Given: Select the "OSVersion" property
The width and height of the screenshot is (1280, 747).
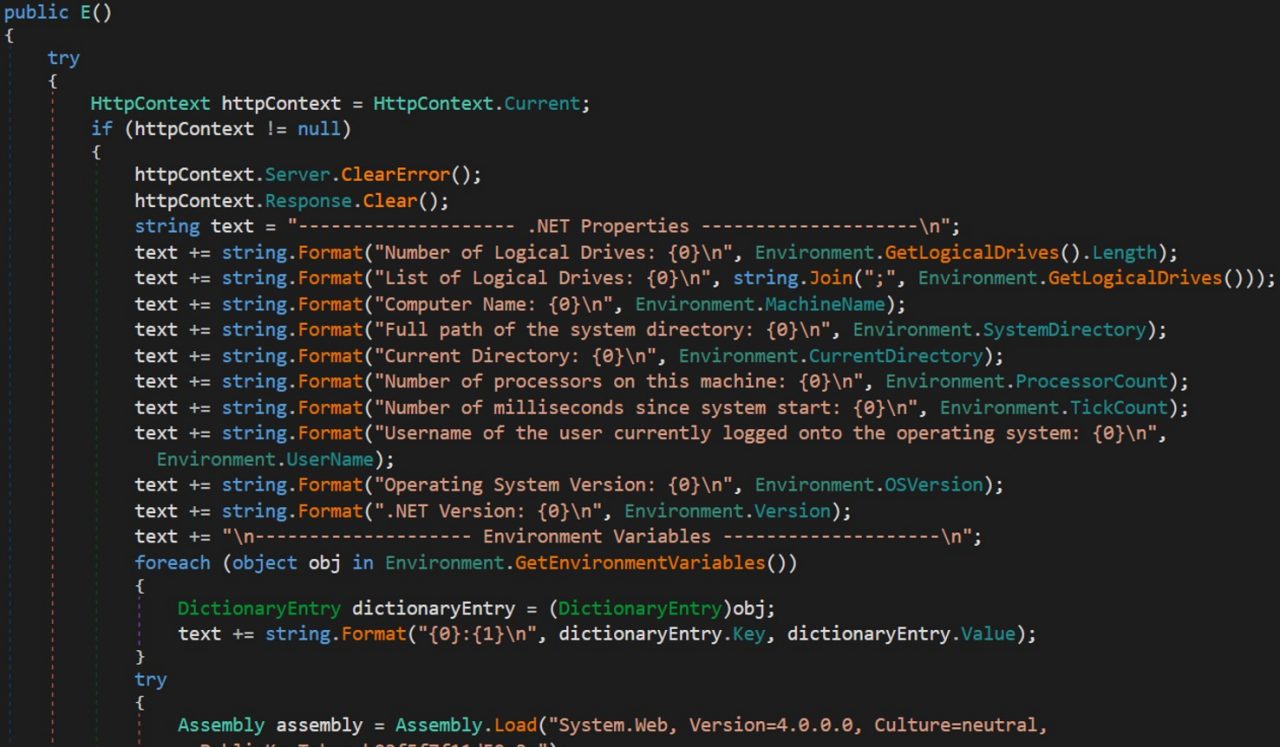Looking at the screenshot, I should [934, 485].
